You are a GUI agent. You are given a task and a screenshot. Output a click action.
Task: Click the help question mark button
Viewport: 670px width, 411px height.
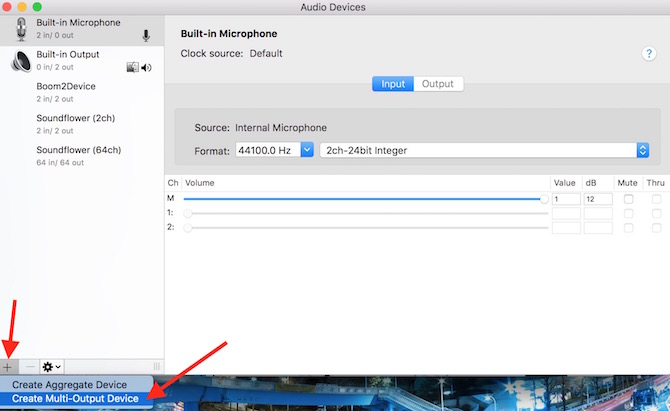click(647, 53)
